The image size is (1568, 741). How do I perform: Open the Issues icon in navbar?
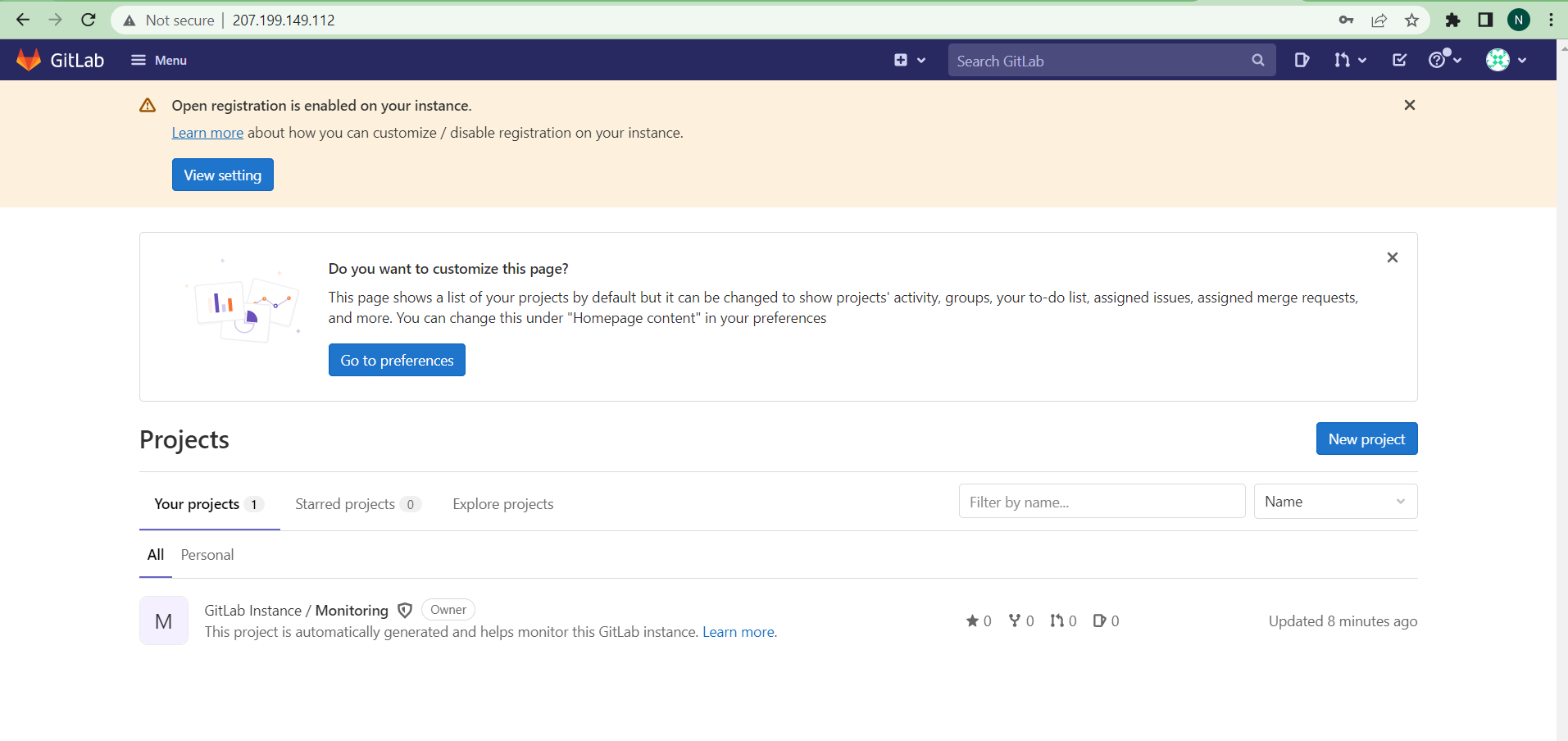(x=1302, y=60)
